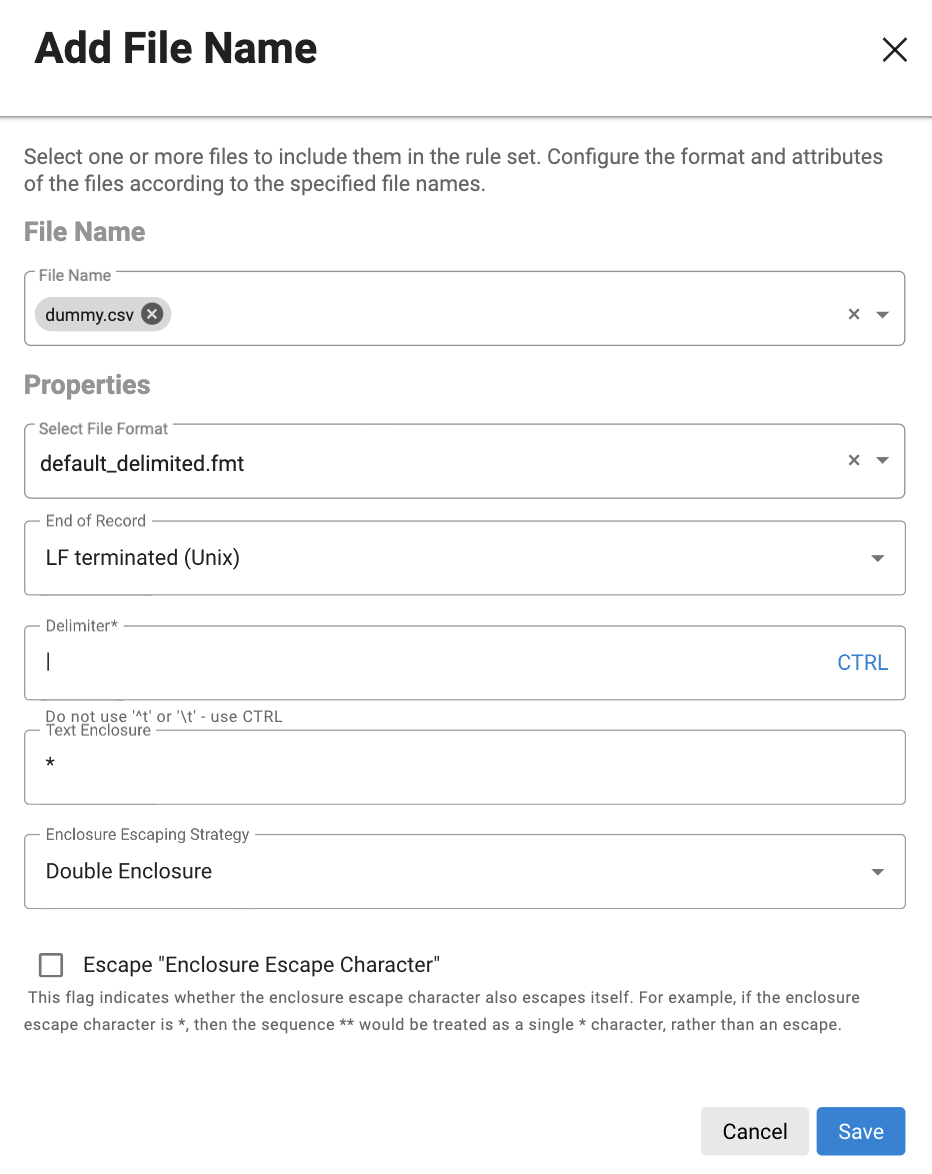Screen dimensions: 932x1174
Task: Clear all selections in File Name field
Action: point(854,314)
